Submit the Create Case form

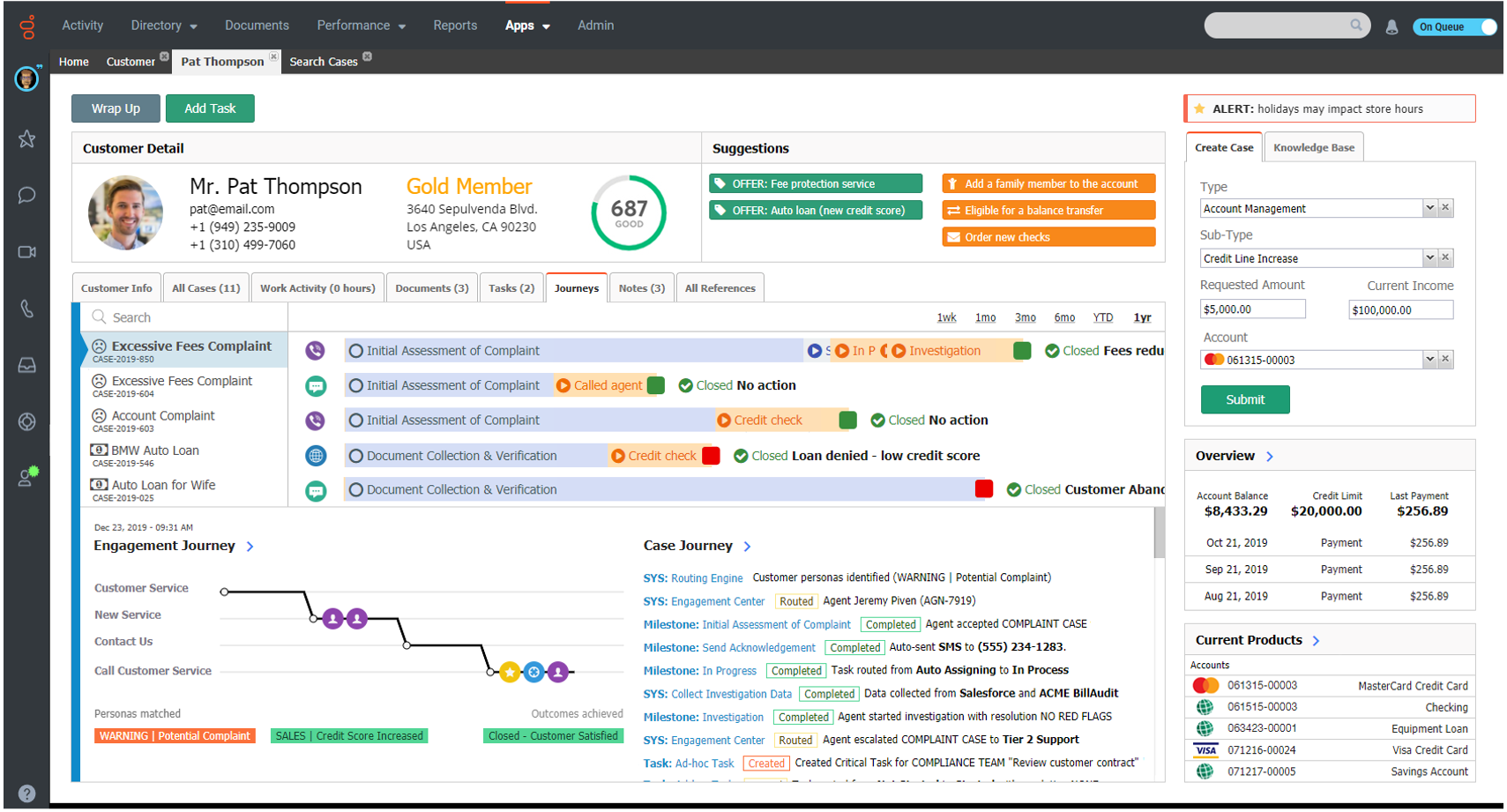[1245, 399]
